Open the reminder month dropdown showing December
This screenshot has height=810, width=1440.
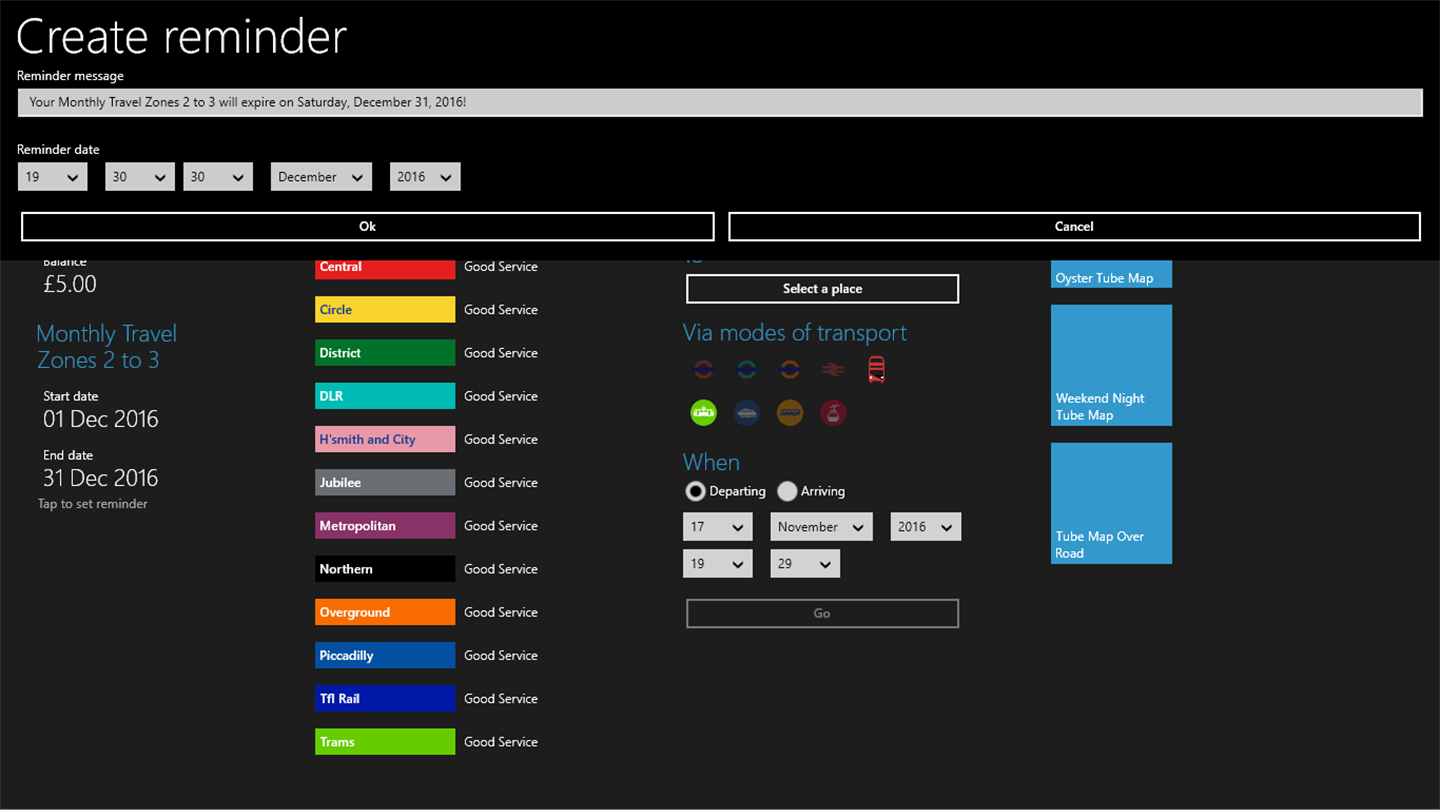coord(321,177)
